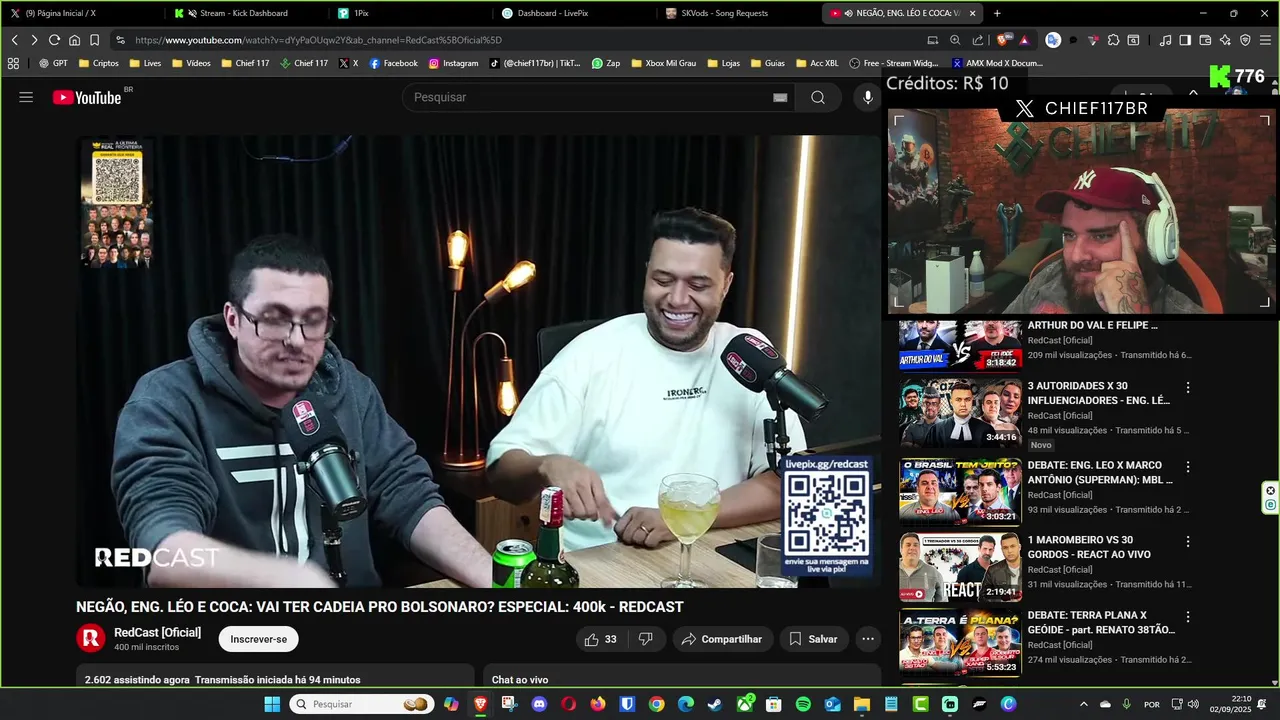
Task: Open the Bookmarks apps grid icon
Action: pos(13,63)
